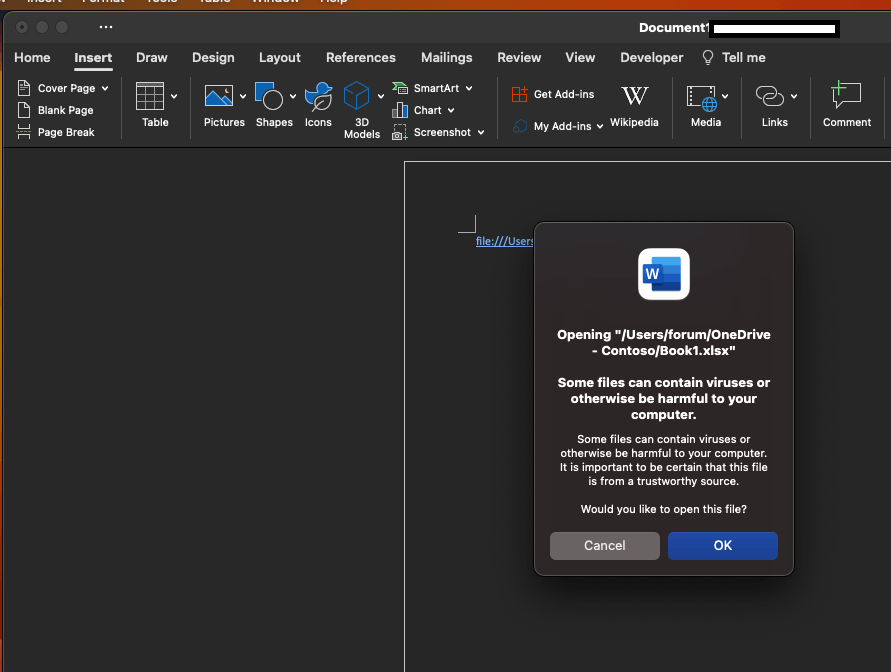This screenshot has height=672, width=891.
Task: Click the Tell me search field
Action: coord(744,57)
